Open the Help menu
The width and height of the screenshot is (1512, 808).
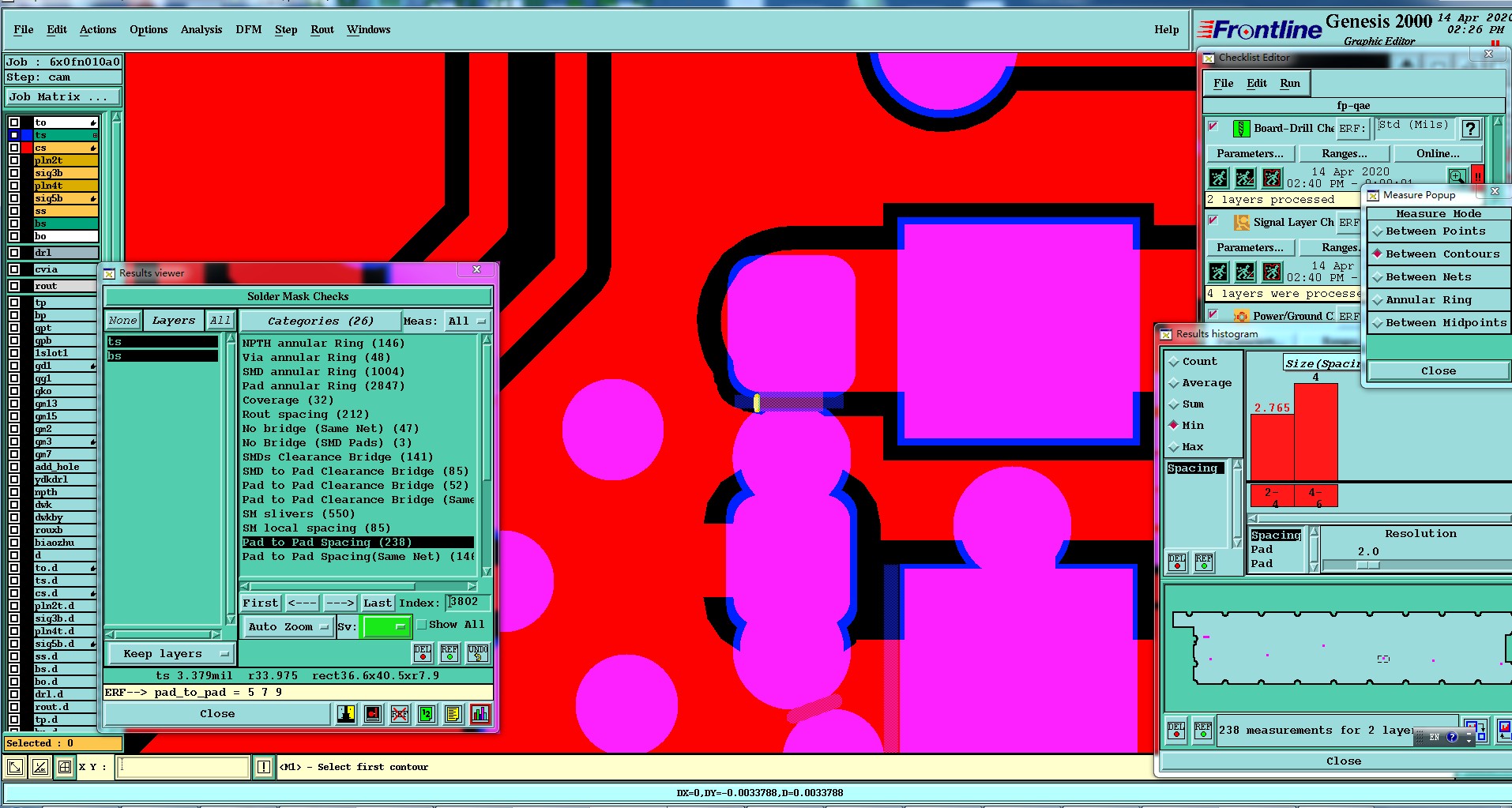pyautogui.click(x=1166, y=30)
